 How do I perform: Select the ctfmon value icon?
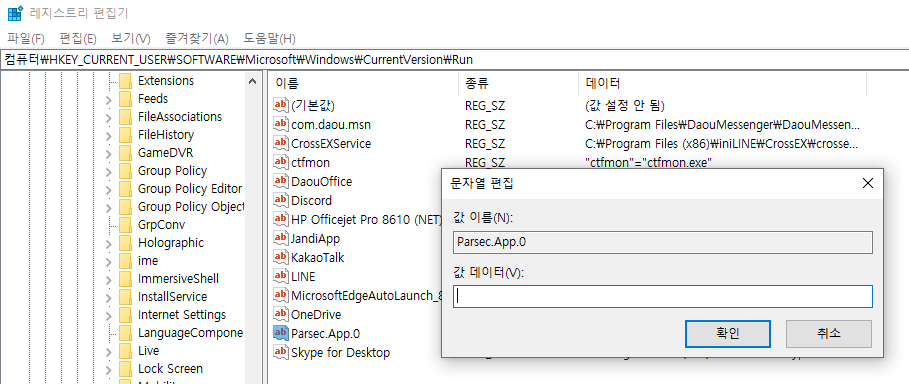pos(281,162)
